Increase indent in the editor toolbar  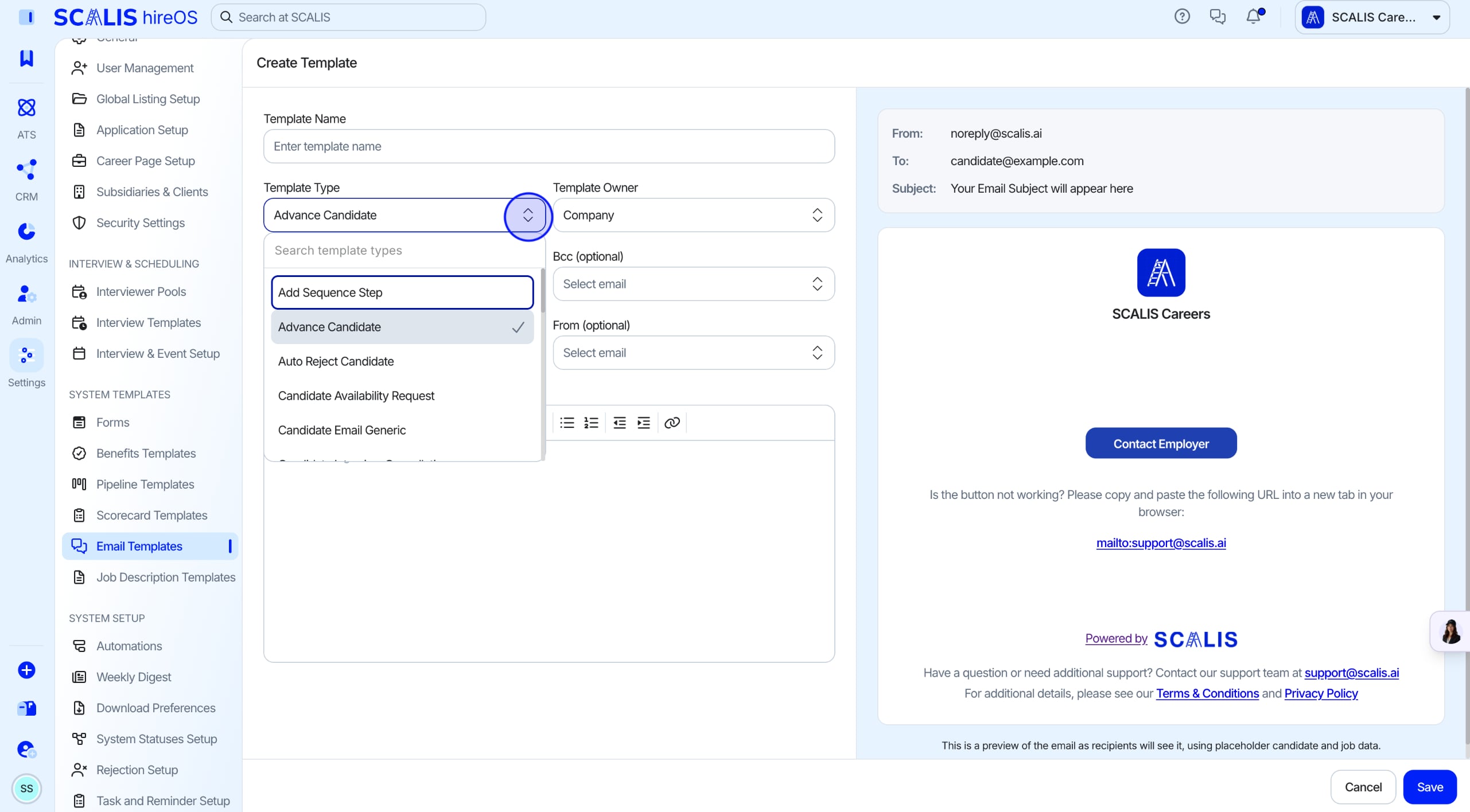click(x=644, y=423)
